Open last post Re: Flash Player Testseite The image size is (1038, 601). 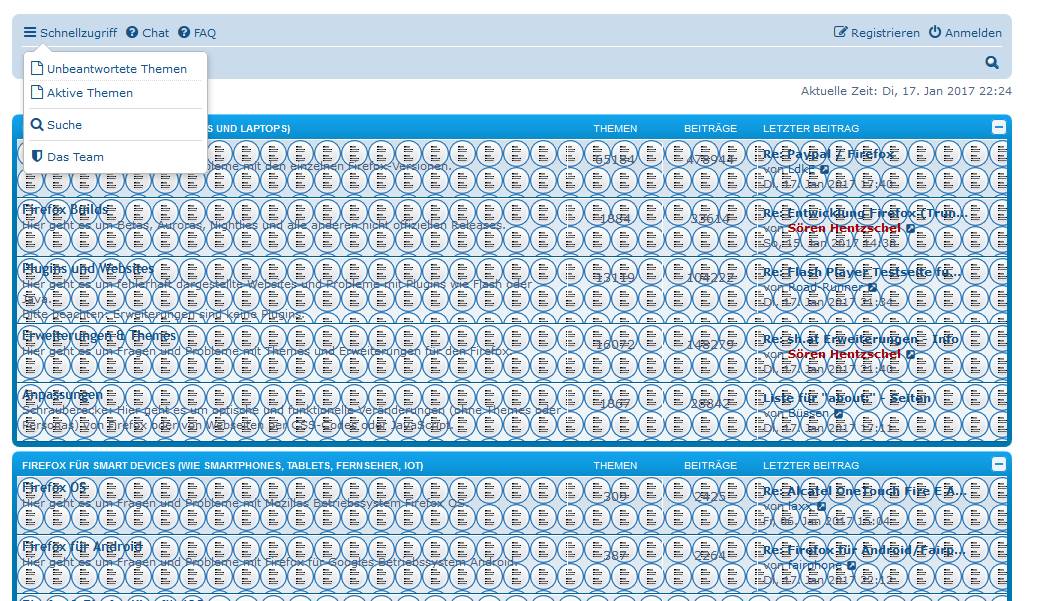click(x=862, y=272)
